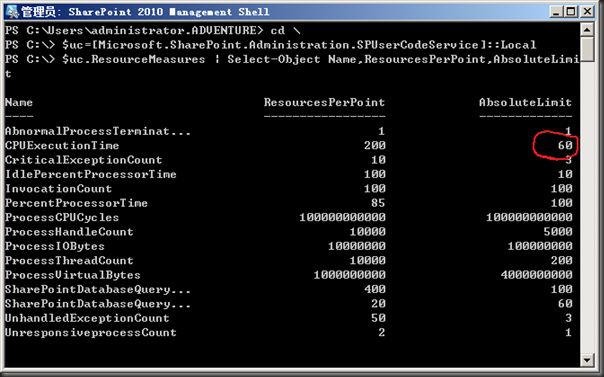Viewport: 604px width, 377px height.
Task: Click the '$uc=[Microsoft.SharePoint.Administration.SPUserCodeService]::Local' line
Action: (x=270, y=45)
